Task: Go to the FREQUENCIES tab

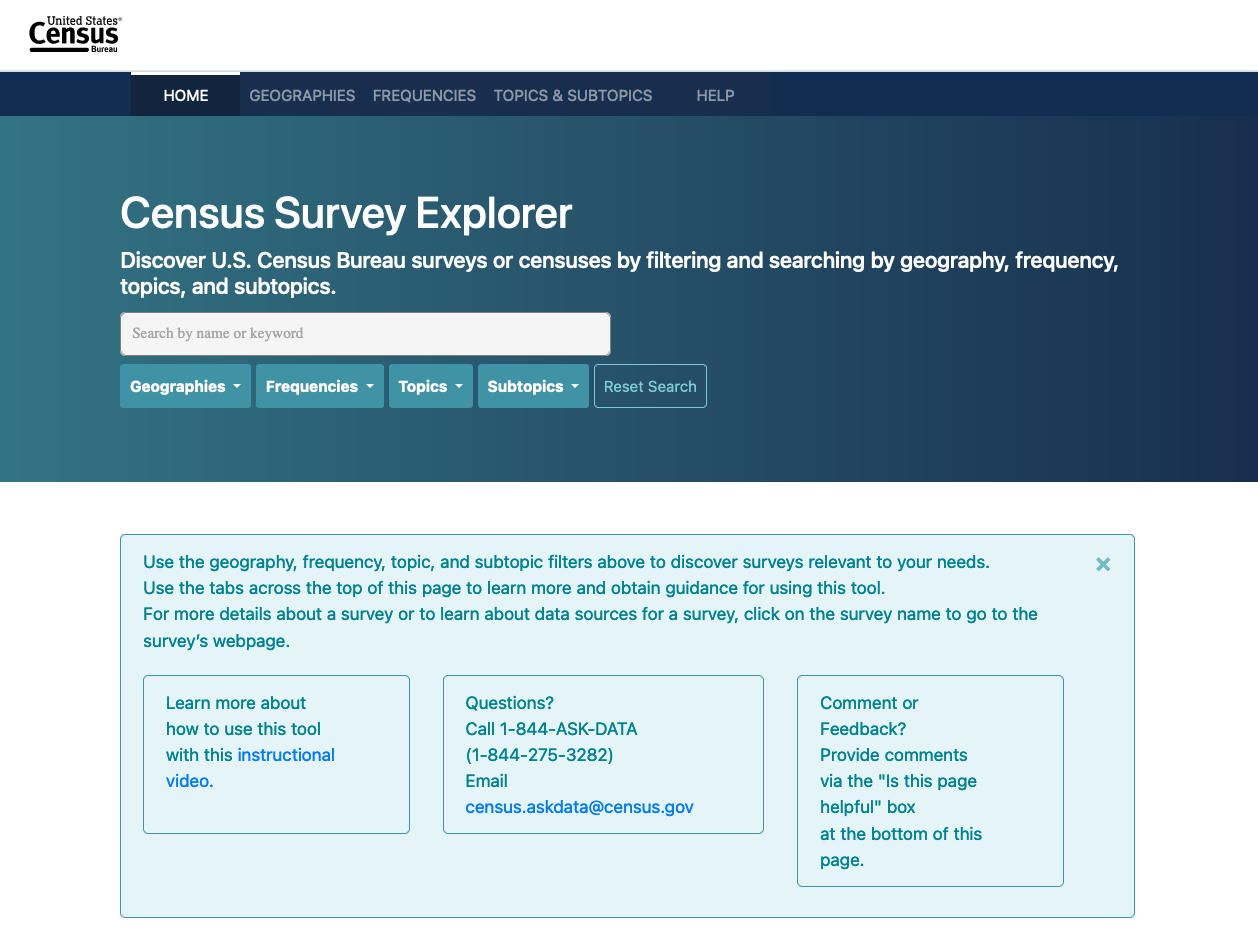Action: [x=424, y=96]
